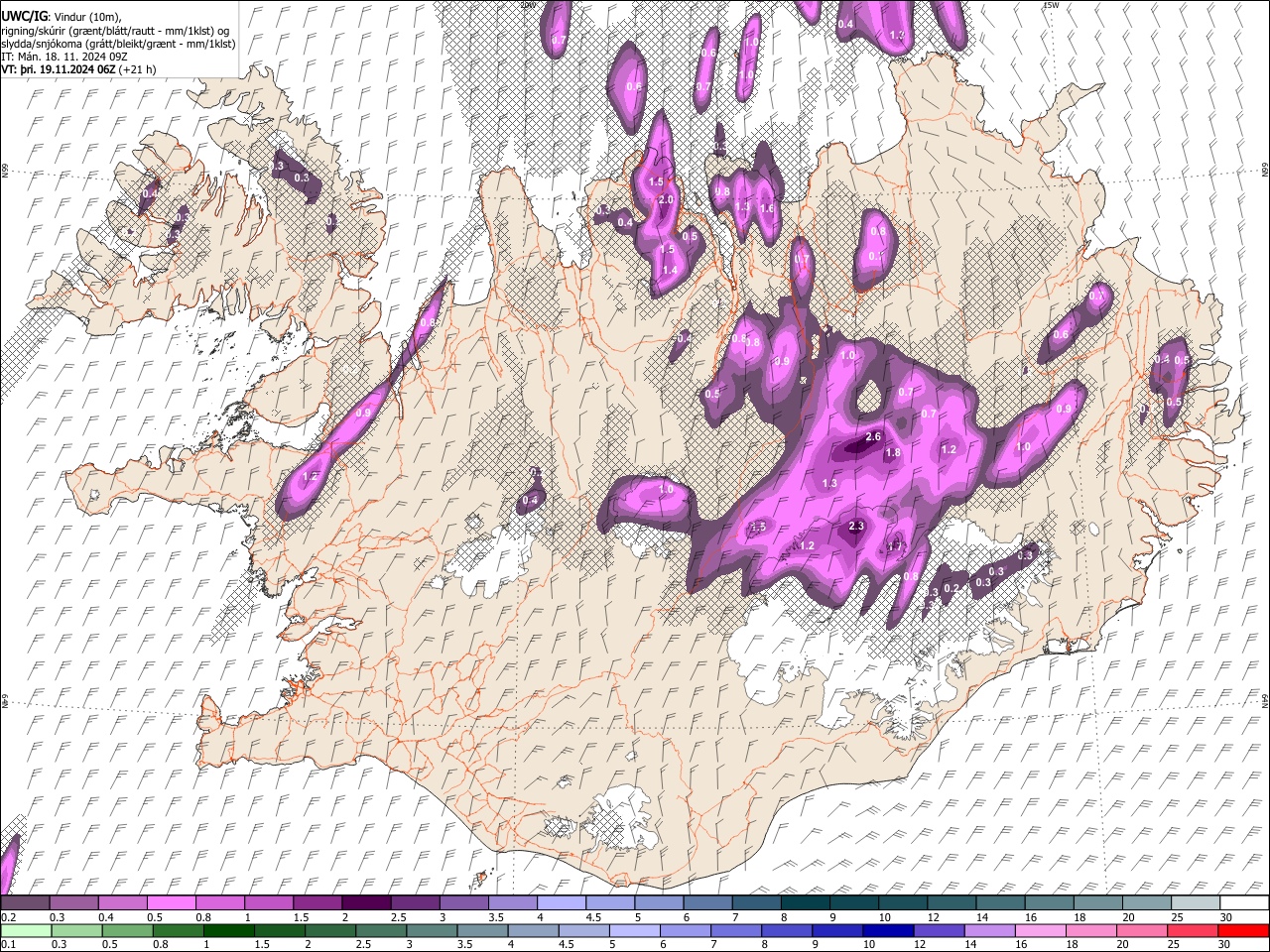Click the '4.5' label in the top legend row
Screen dimensions: 1270x952
[x=593, y=917]
